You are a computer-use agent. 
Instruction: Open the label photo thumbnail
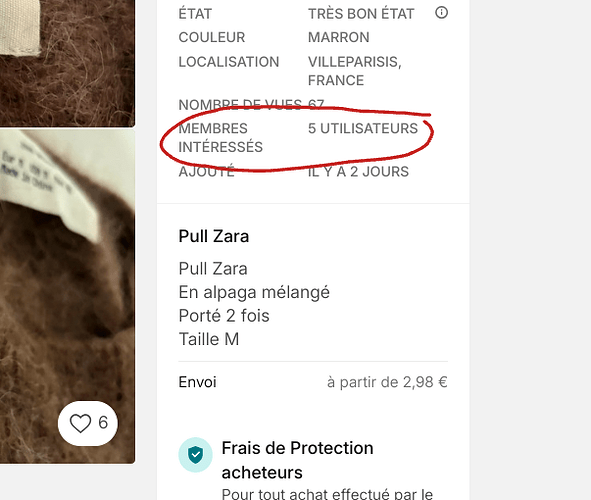(x=67, y=297)
